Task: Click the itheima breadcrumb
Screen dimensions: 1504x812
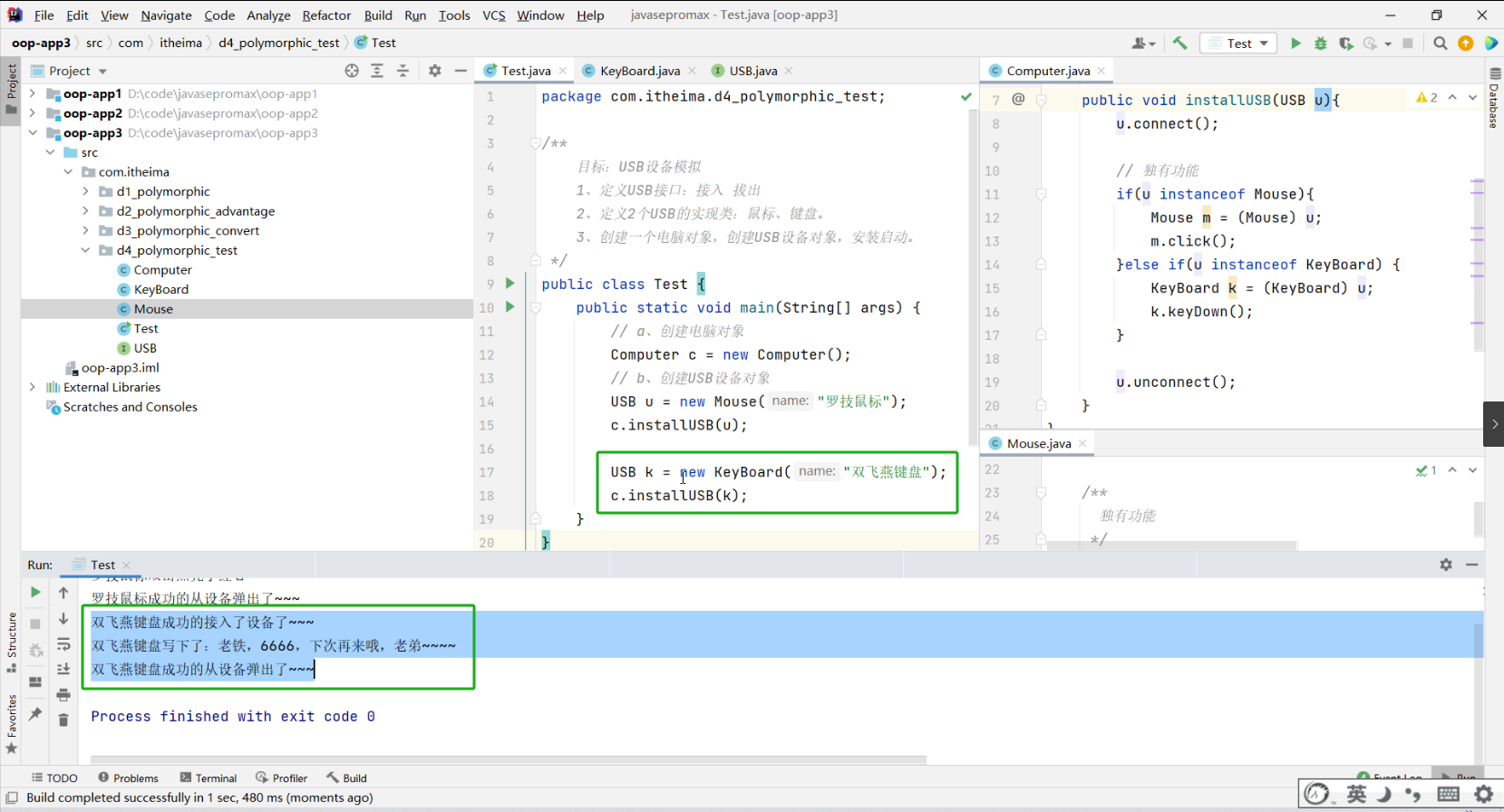Action: (180, 43)
